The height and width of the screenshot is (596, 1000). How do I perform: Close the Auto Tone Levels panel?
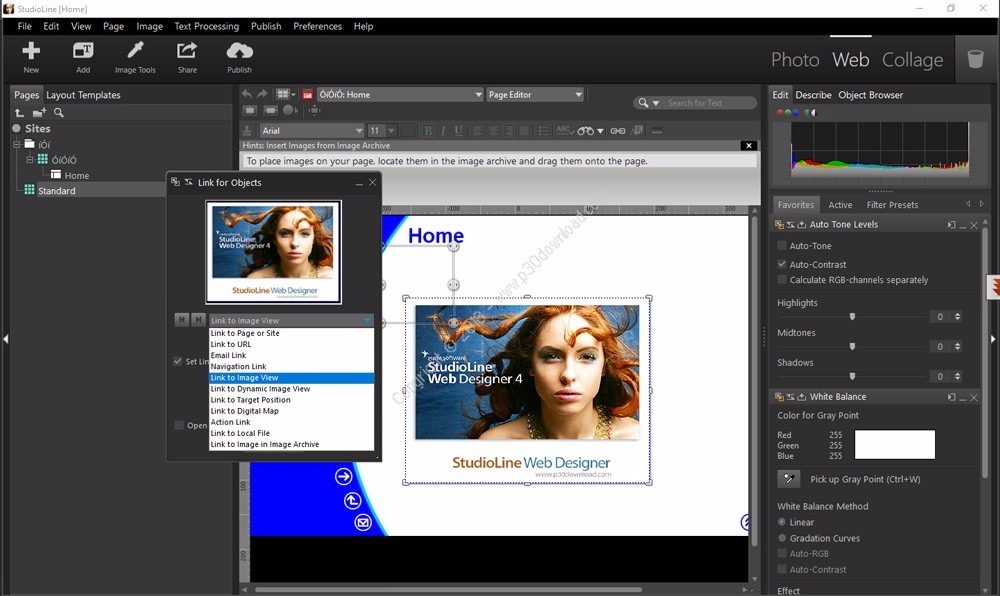(974, 225)
